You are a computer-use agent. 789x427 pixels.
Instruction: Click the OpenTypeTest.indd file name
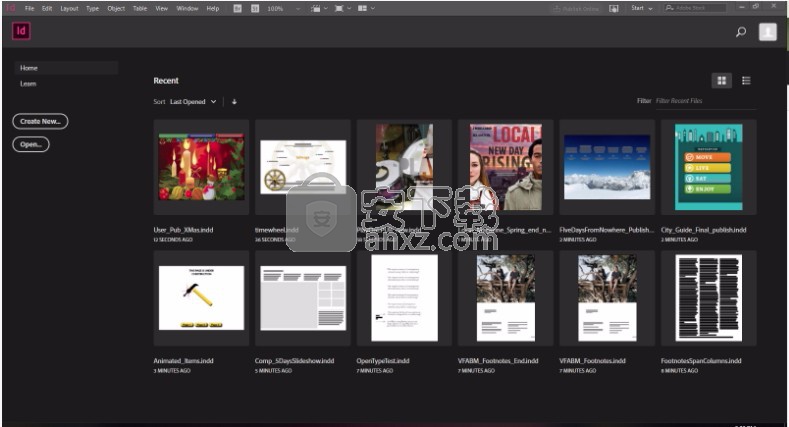(x=383, y=361)
